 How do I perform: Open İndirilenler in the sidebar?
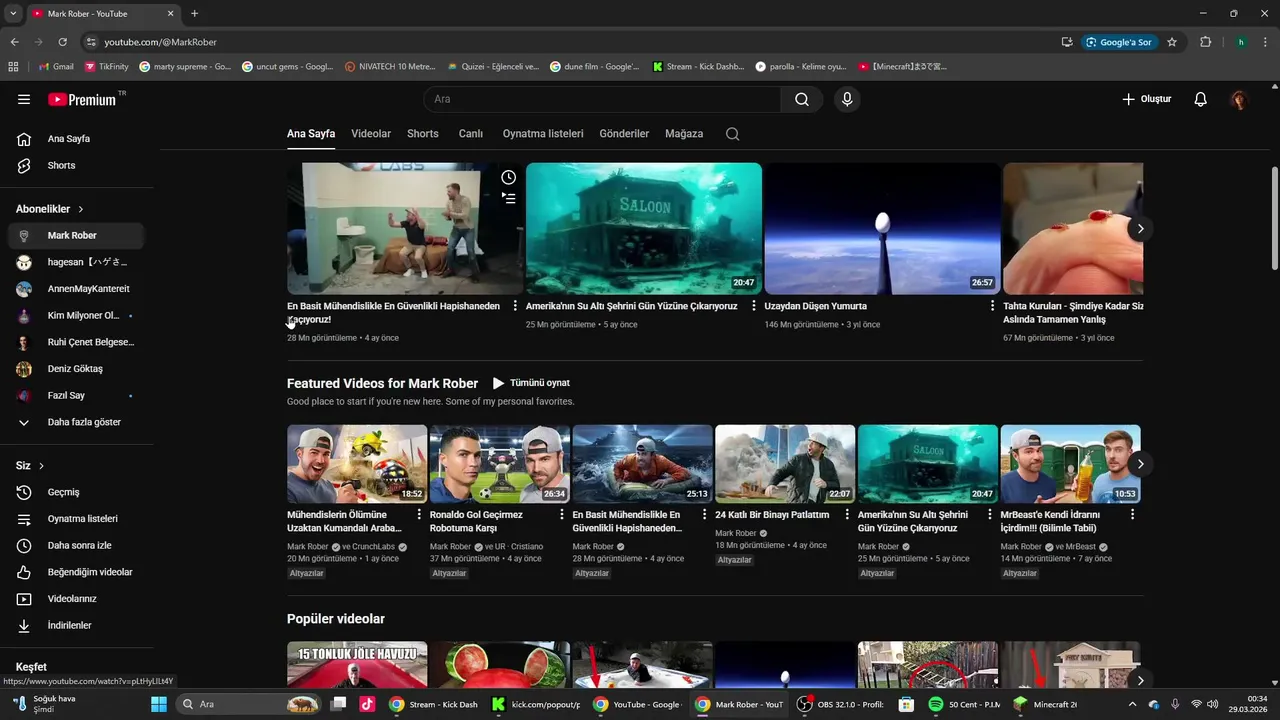coord(76,625)
